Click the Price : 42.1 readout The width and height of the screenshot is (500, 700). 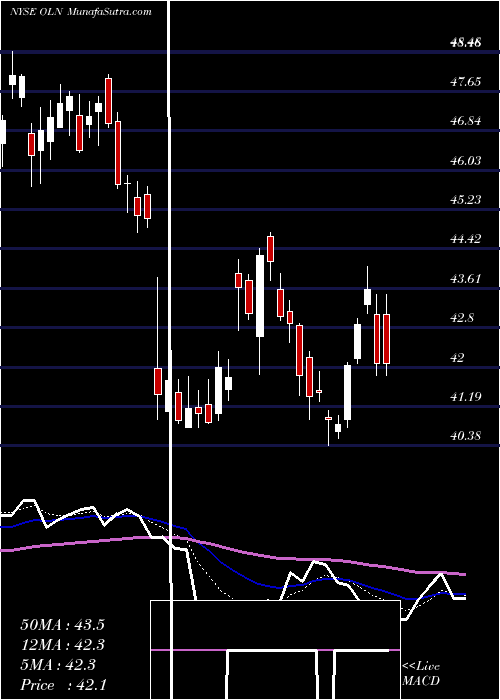[62, 685]
